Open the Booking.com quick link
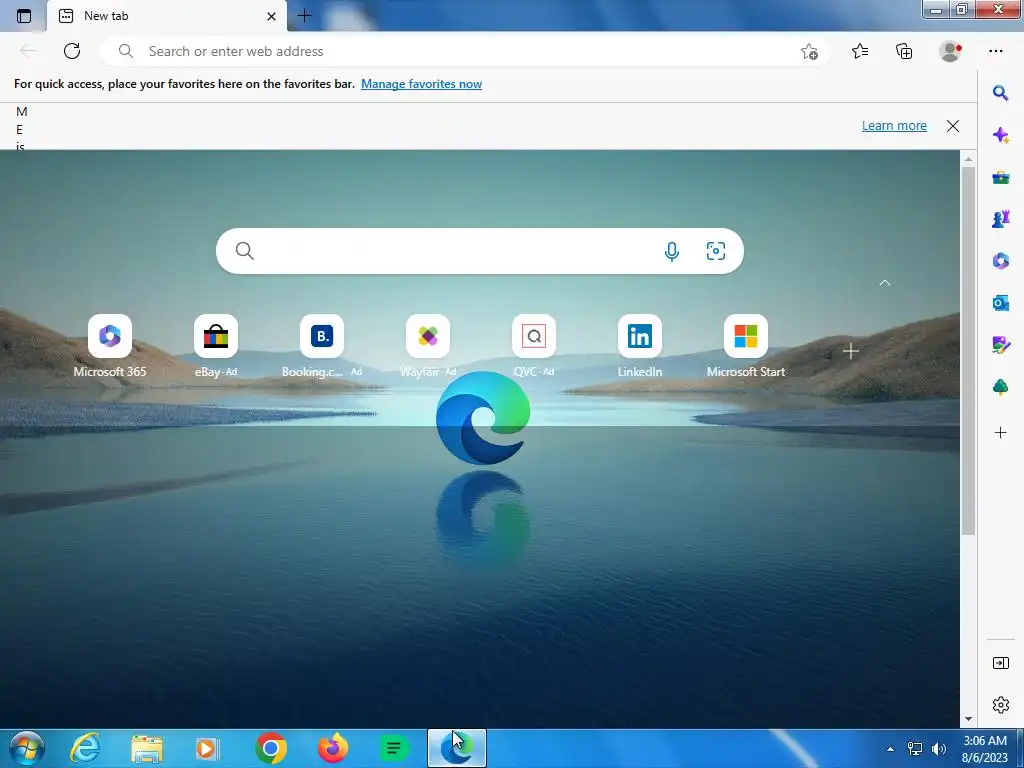1024x768 pixels. pyautogui.click(x=322, y=346)
